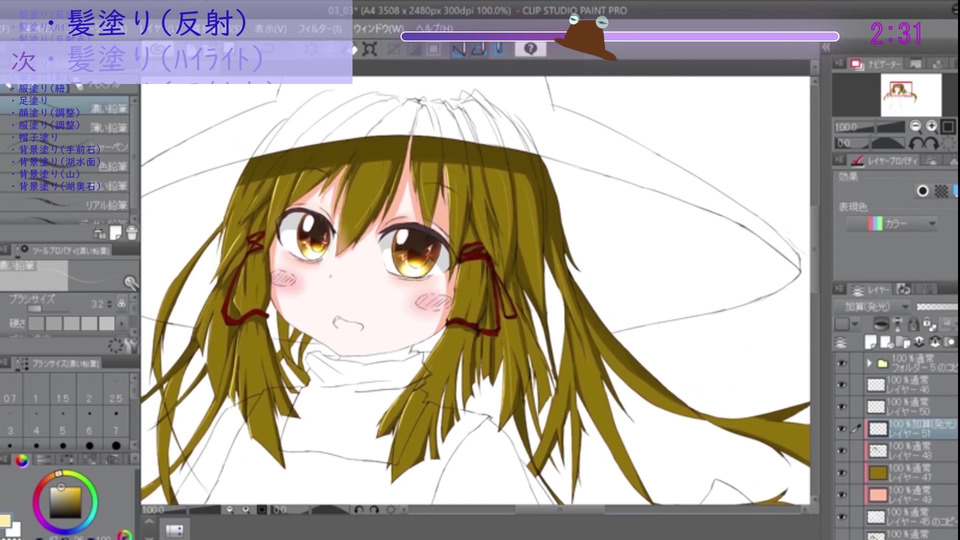Toggle visibility of レイヤー 45 のコピー
The width and height of the screenshot is (960, 540).
[842, 517]
